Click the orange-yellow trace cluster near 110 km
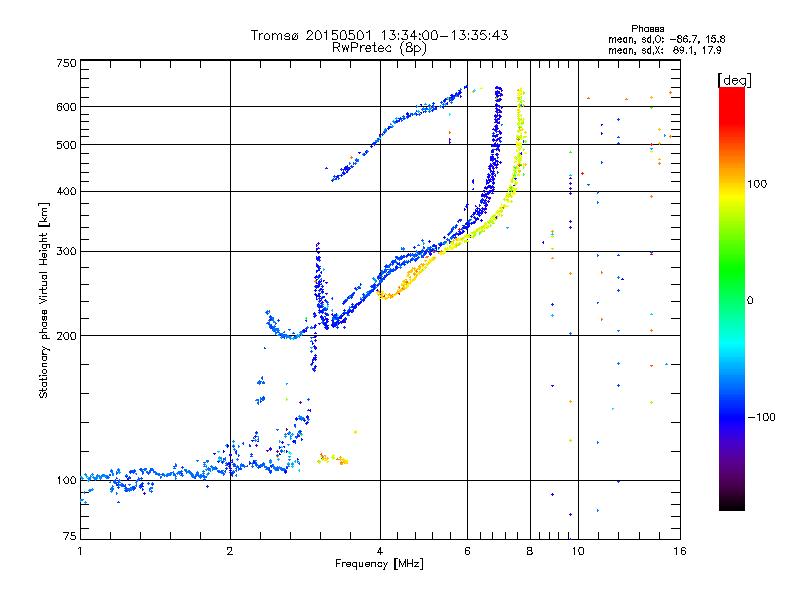The image size is (800, 600). pyautogui.click(x=333, y=459)
